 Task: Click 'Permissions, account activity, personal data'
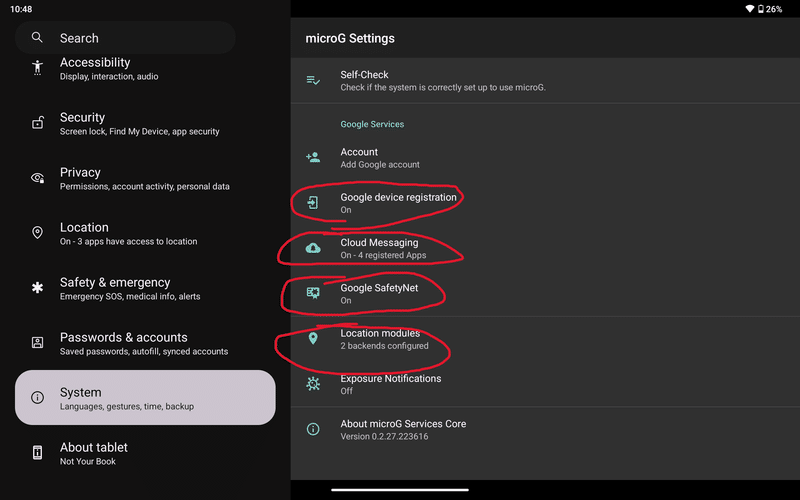point(144,186)
